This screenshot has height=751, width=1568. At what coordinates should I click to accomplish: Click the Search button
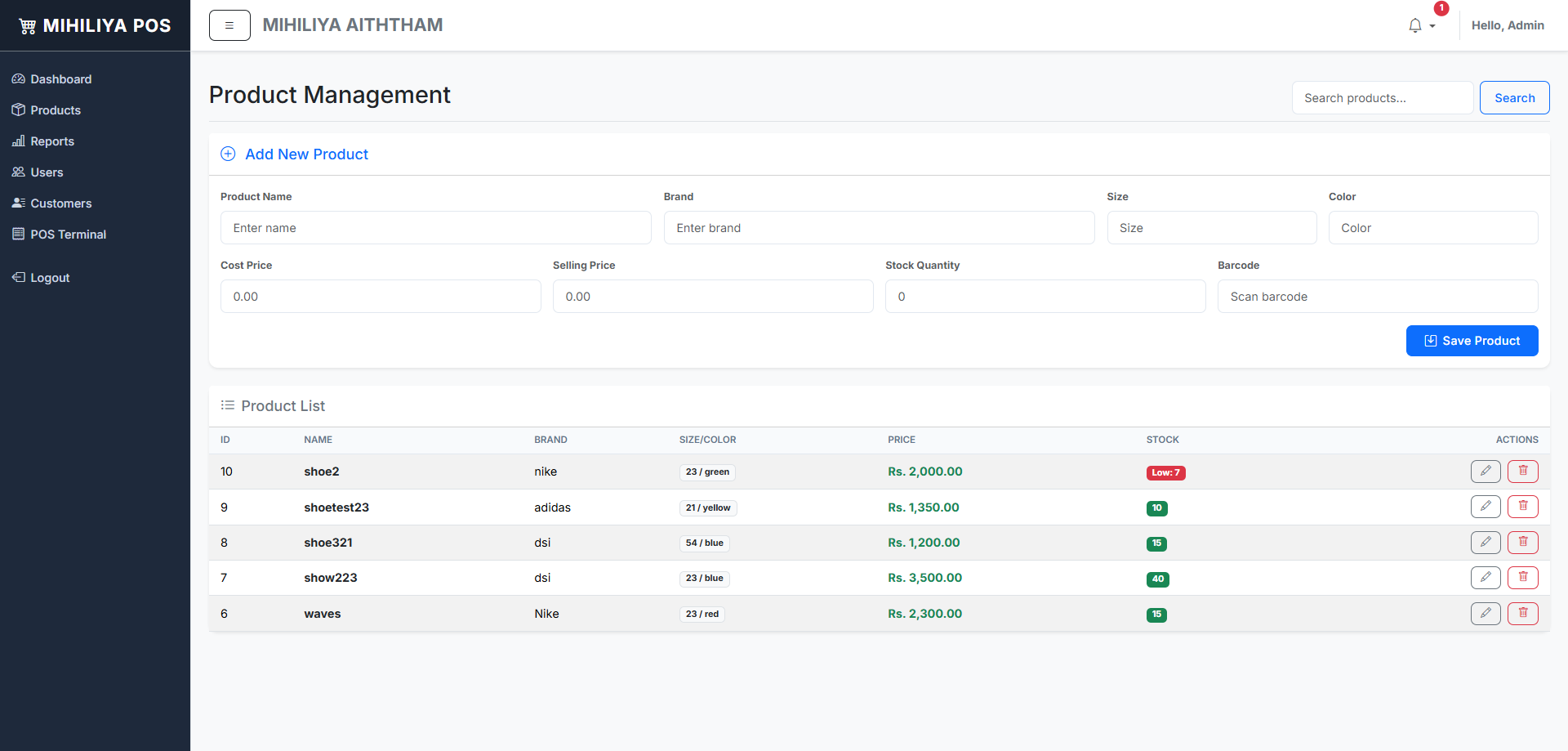[1514, 98]
